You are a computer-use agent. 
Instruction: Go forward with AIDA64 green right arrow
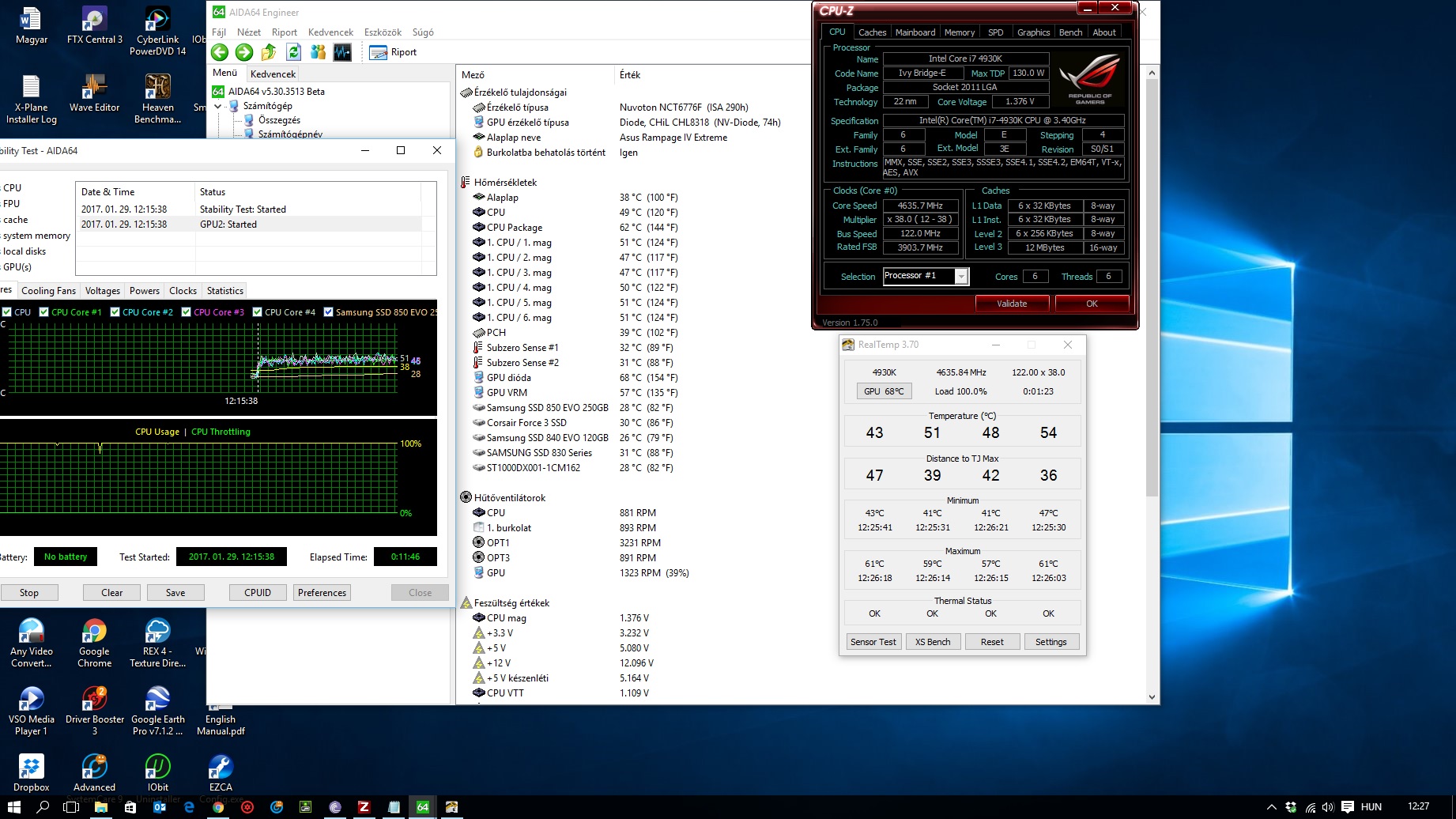(244, 52)
